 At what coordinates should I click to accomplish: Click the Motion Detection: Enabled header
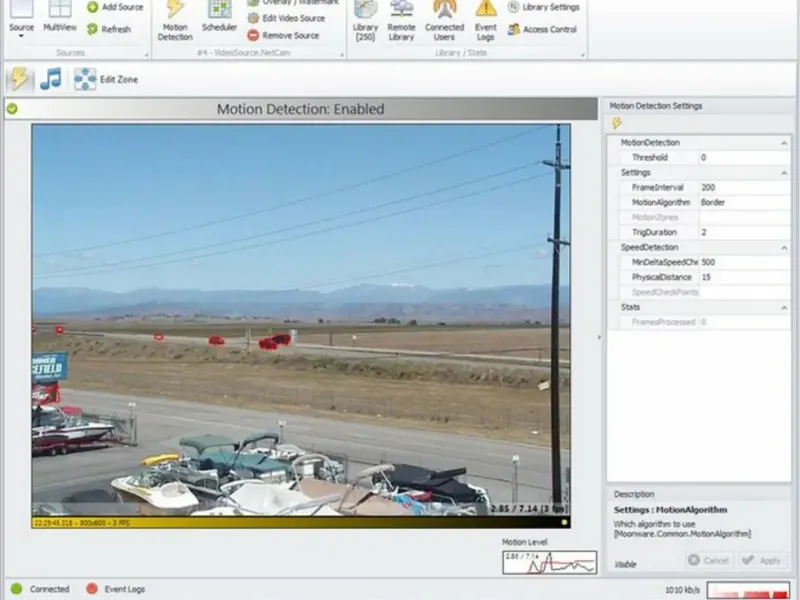[x=301, y=109]
